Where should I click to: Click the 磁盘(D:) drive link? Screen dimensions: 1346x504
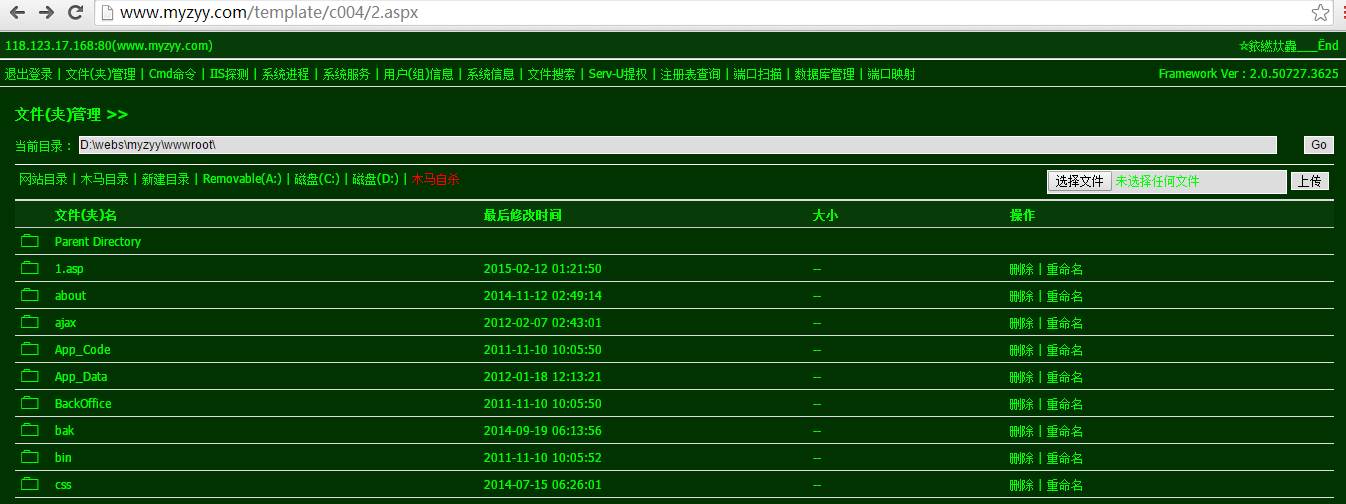click(376, 180)
